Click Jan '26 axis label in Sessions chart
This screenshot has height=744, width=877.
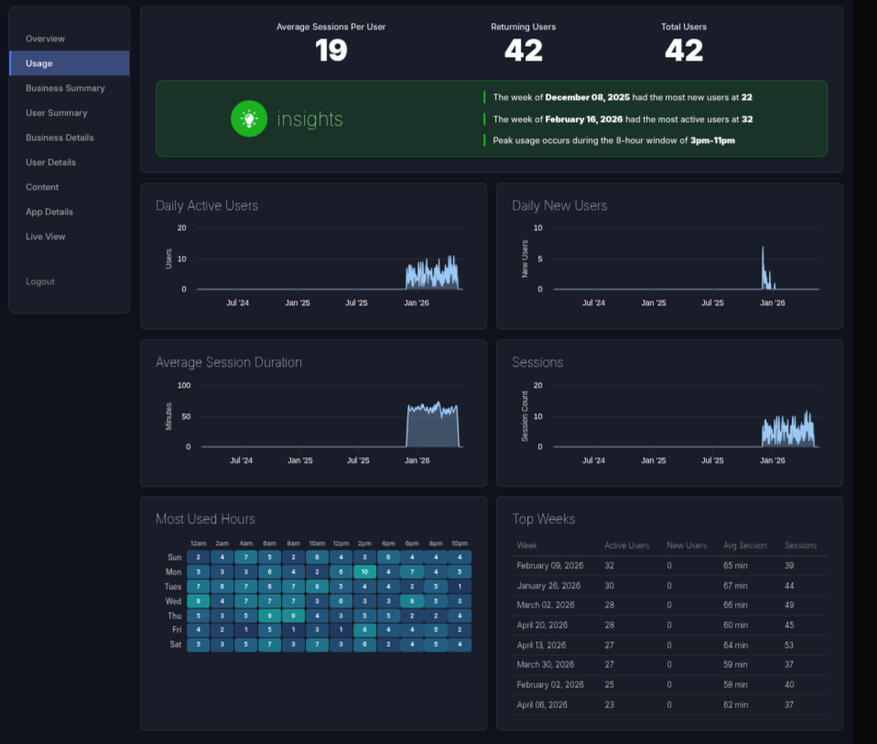tap(772, 460)
